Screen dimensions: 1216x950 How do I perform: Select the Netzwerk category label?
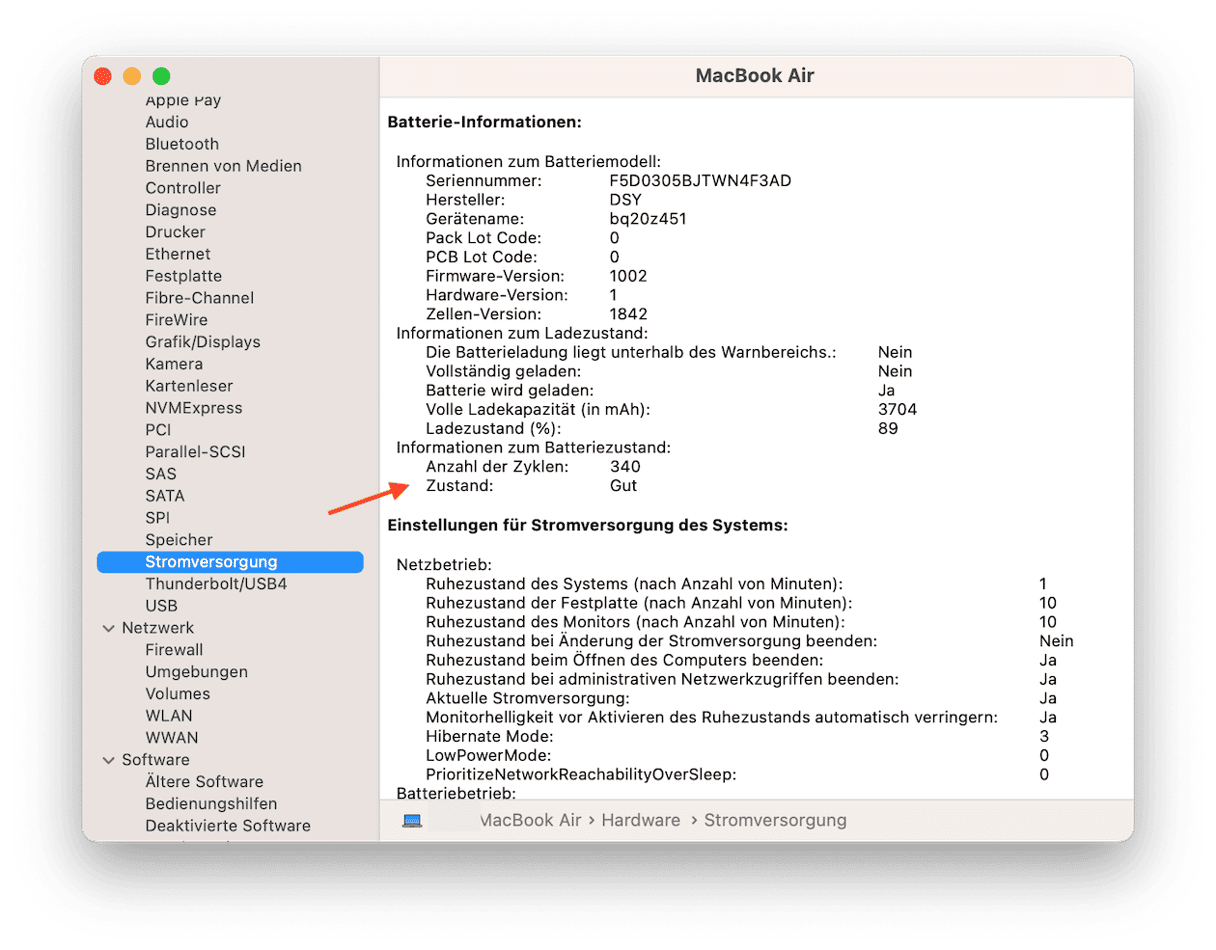pyautogui.click(x=158, y=628)
